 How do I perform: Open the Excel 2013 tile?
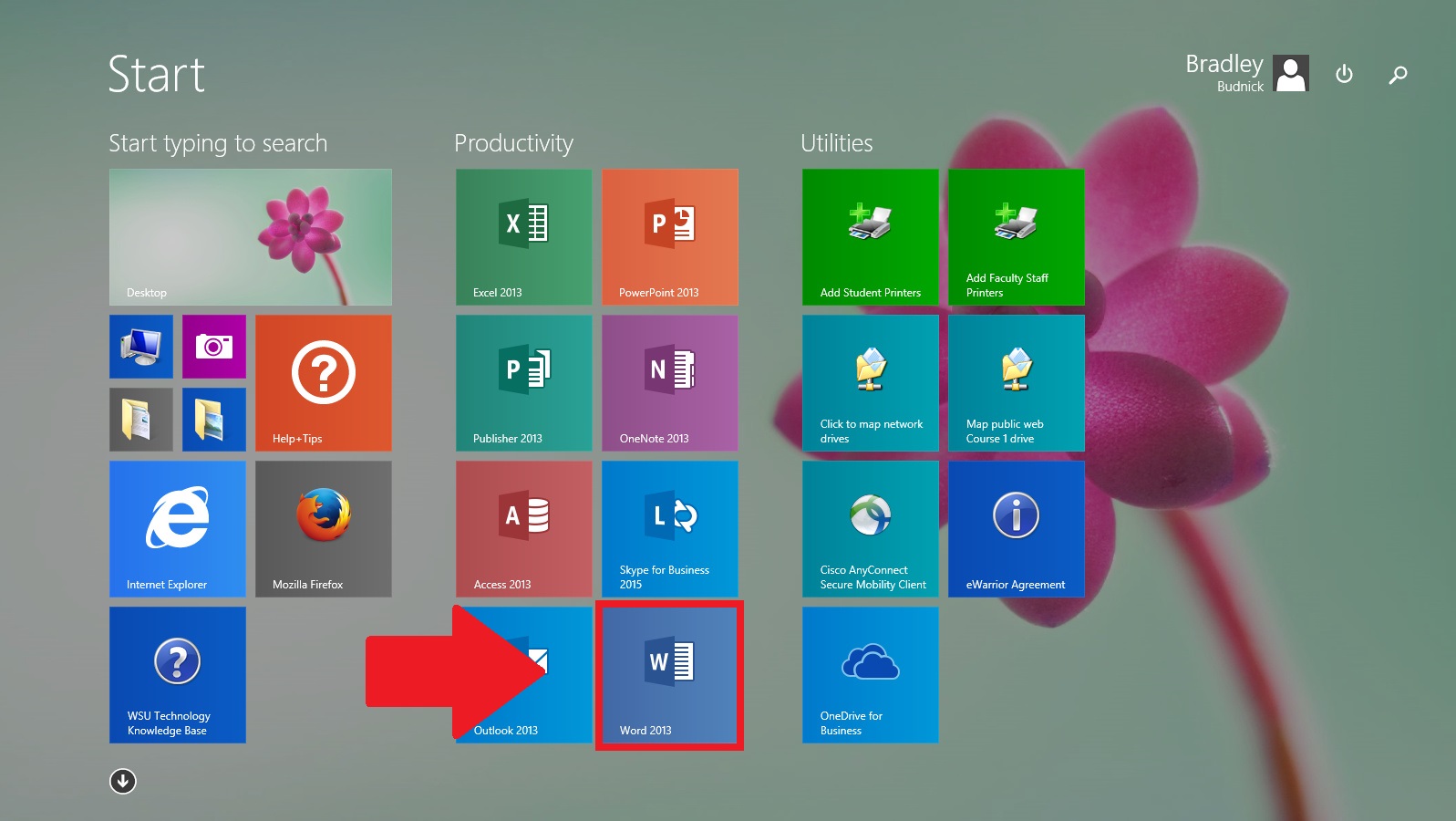click(523, 236)
